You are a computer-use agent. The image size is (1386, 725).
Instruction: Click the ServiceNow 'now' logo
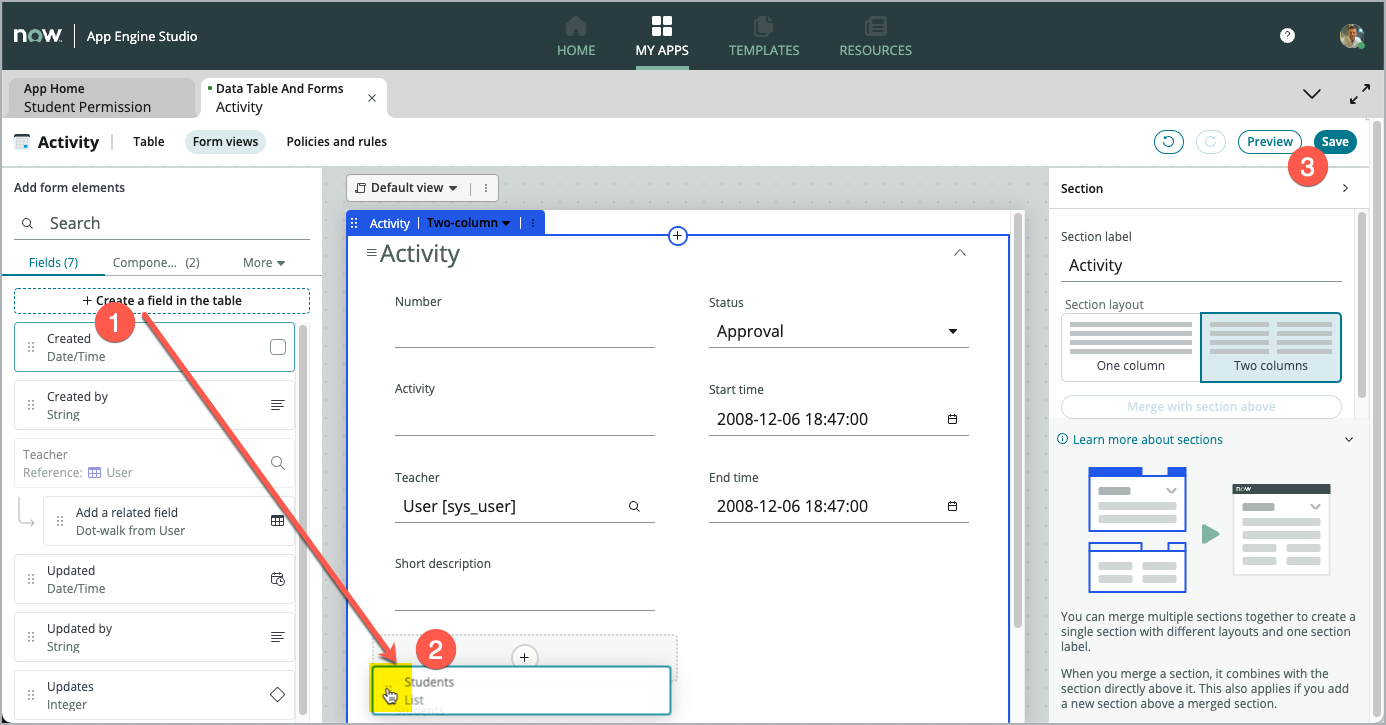(x=38, y=36)
